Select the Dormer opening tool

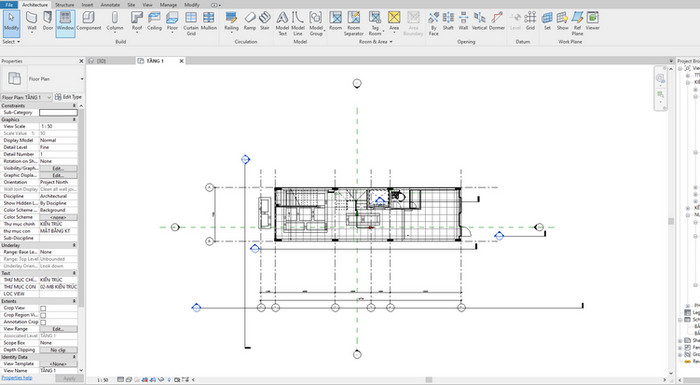point(497,21)
